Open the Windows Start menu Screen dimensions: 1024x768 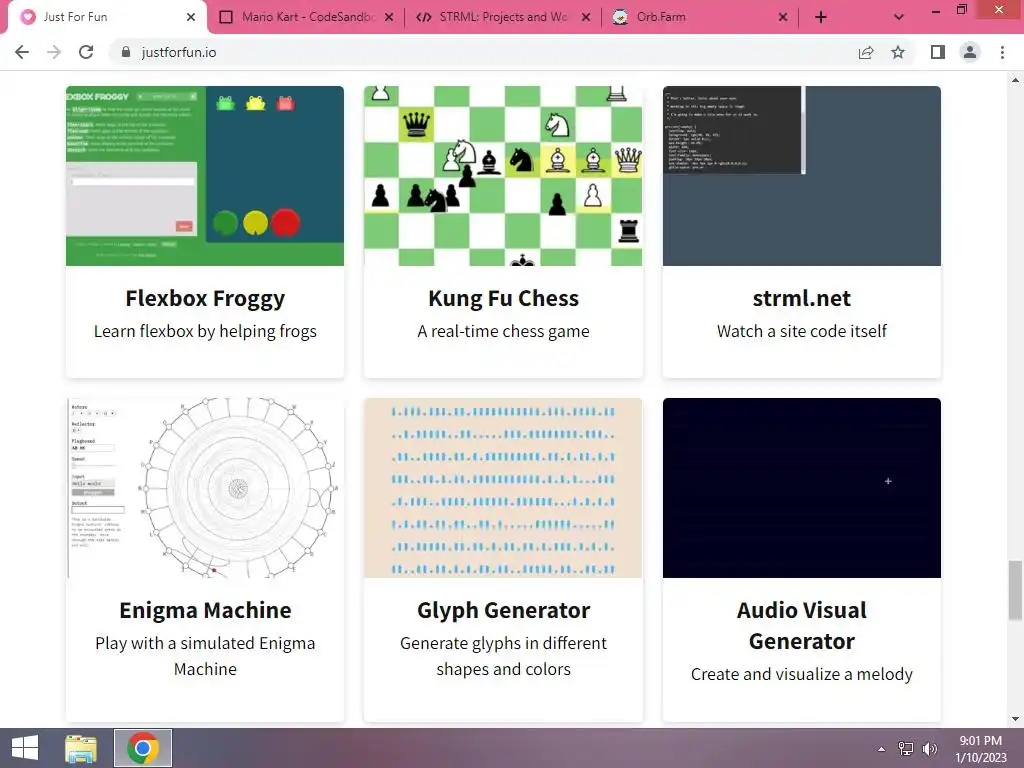point(25,748)
